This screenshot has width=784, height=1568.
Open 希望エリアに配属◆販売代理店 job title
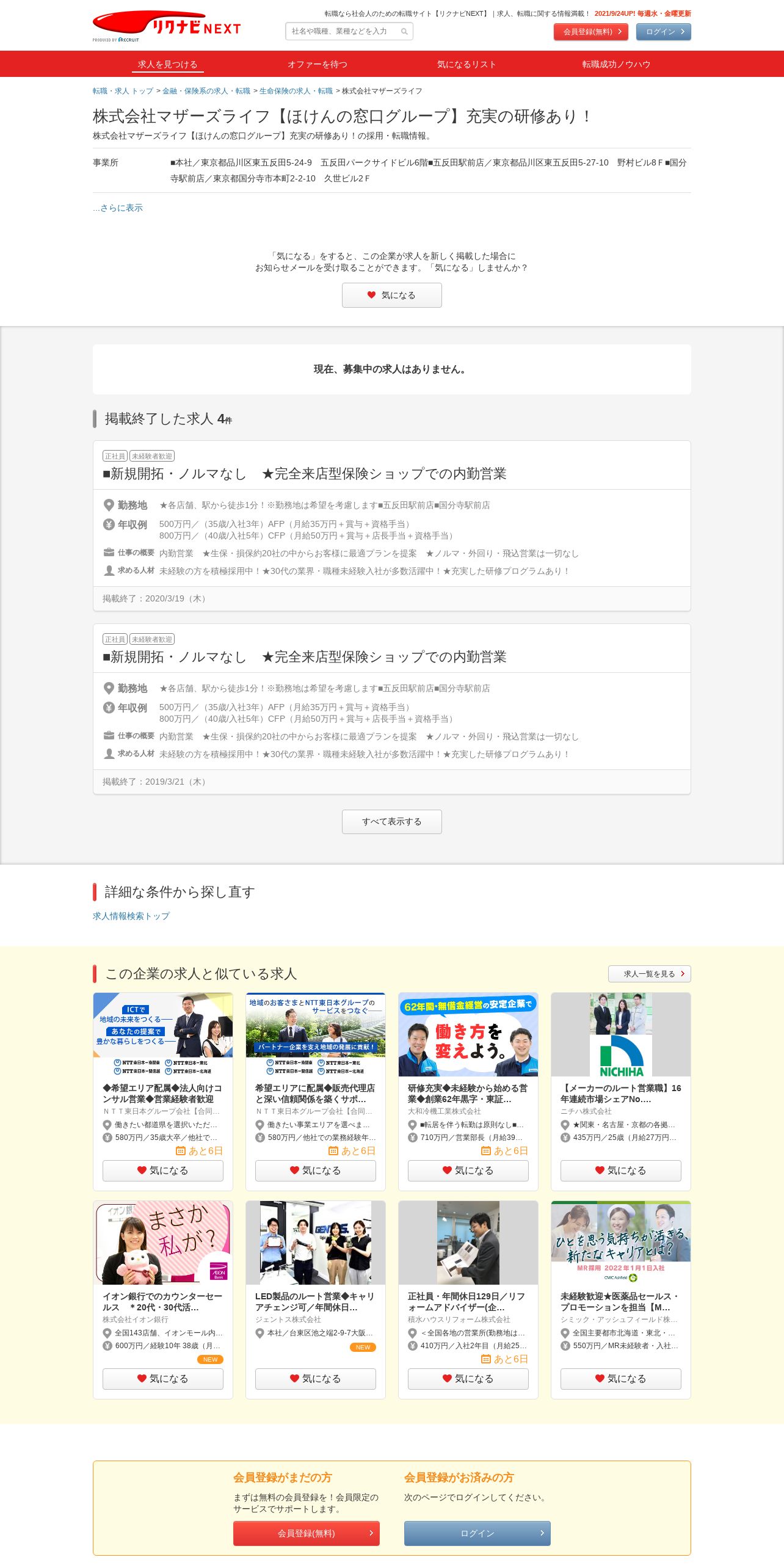click(315, 1094)
